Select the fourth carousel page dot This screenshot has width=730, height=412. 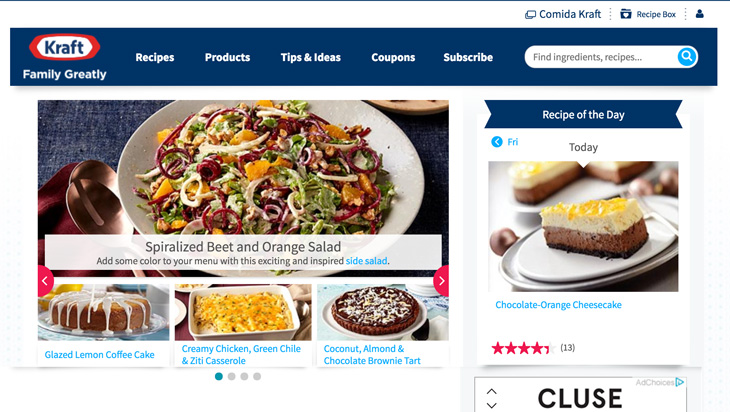[x=257, y=376]
